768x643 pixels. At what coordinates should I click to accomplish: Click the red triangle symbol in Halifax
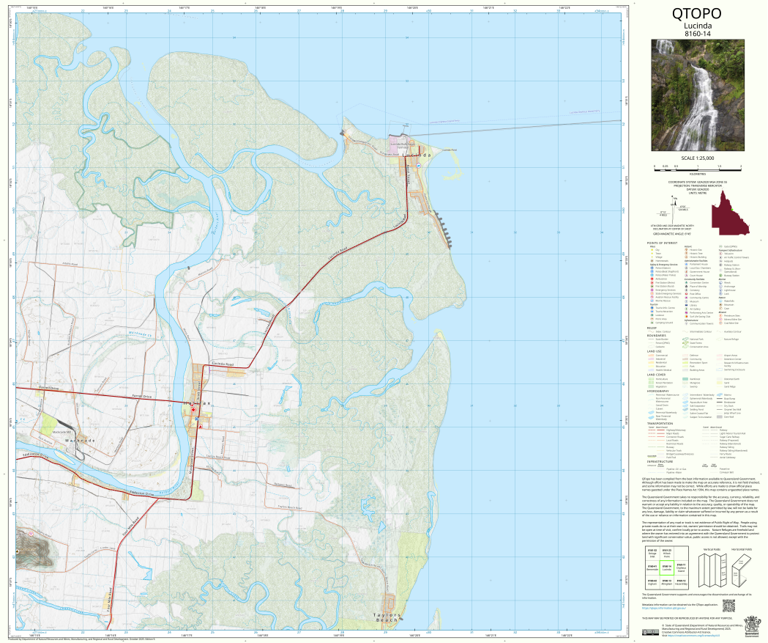200,427
